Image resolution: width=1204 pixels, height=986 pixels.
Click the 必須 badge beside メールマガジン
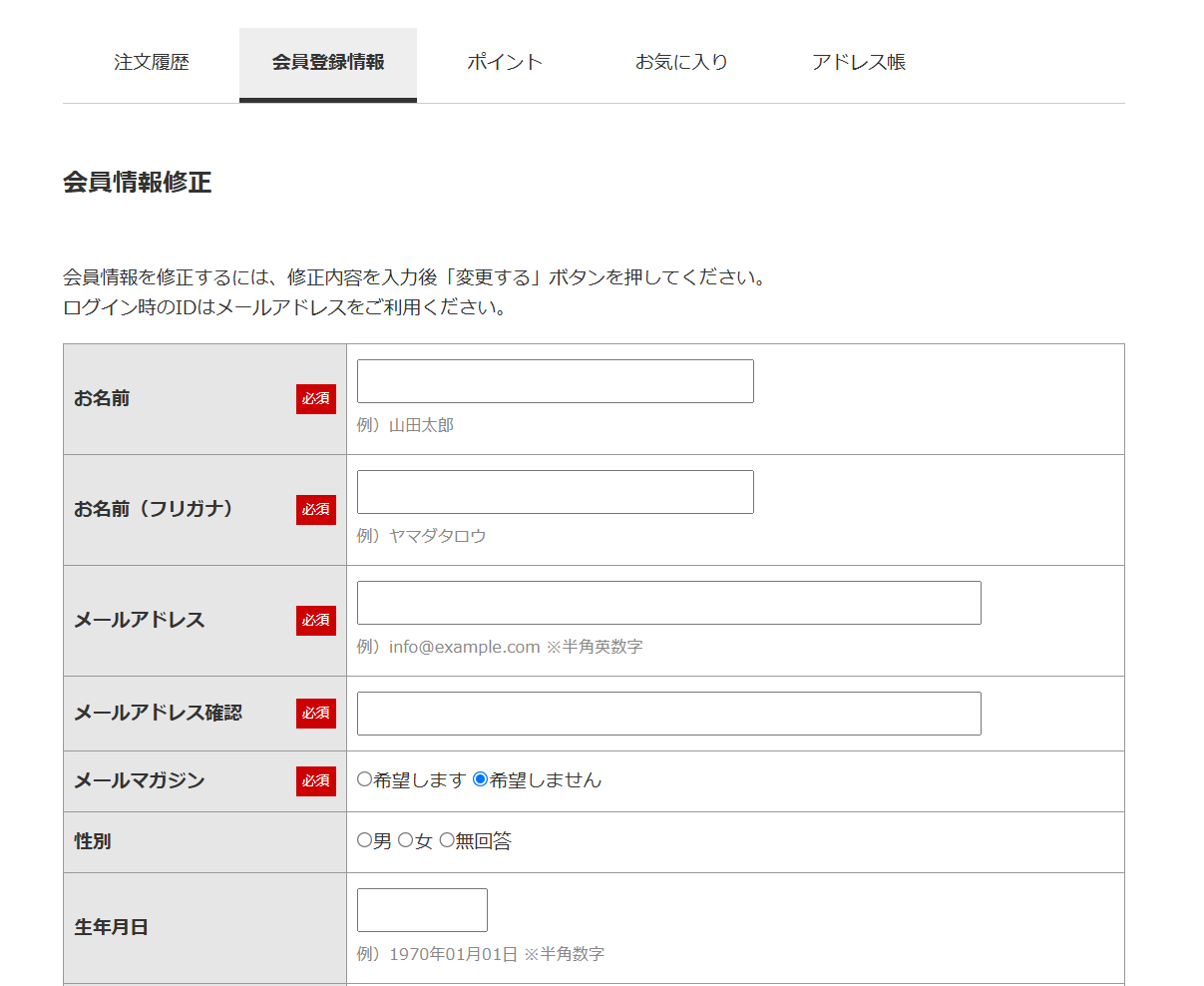pos(316,781)
